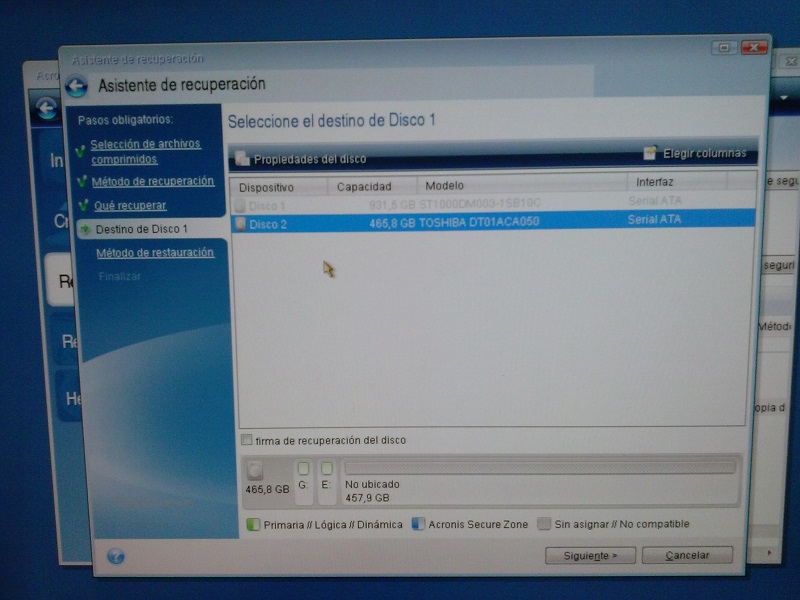Open the Método de restauración step
Viewport: 800px width, 600px height.
point(154,253)
